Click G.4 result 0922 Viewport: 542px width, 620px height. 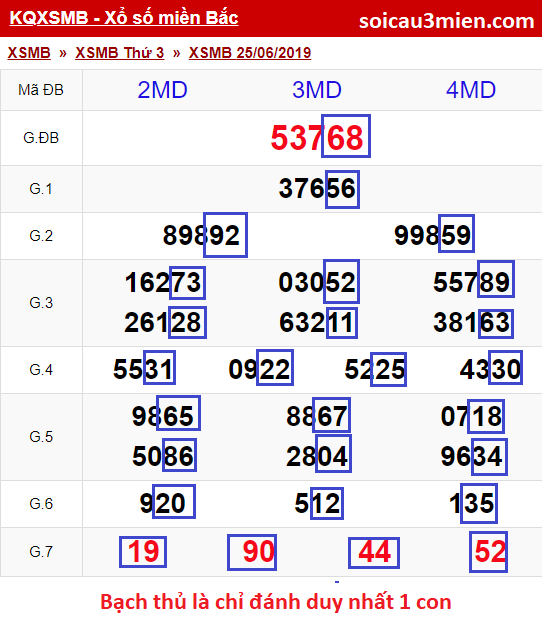point(259,369)
